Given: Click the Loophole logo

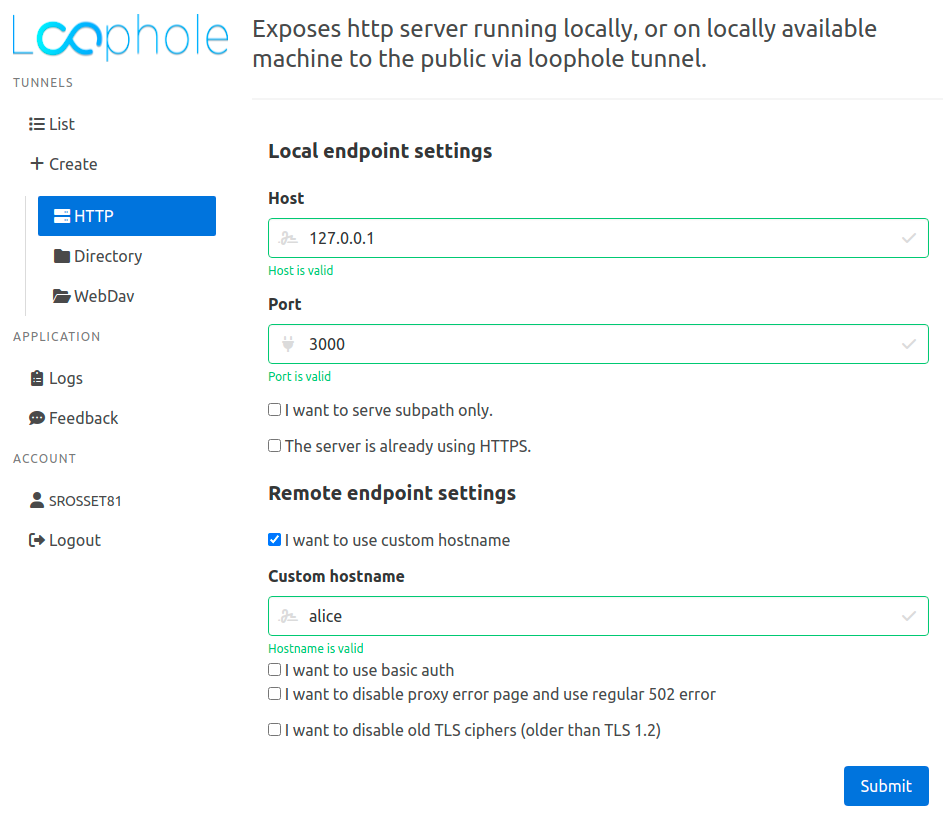Looking at the screenshot, I should [120, 36].
